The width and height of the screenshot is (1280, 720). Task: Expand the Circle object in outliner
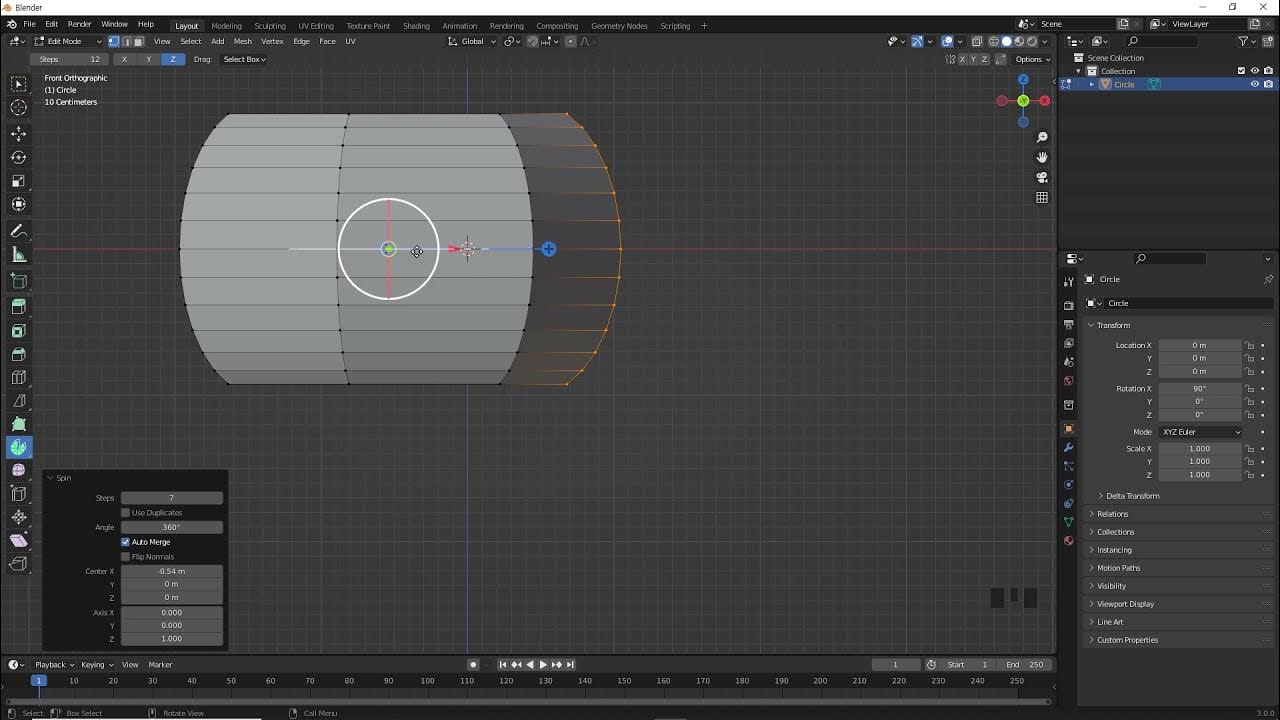[1091, 84]
